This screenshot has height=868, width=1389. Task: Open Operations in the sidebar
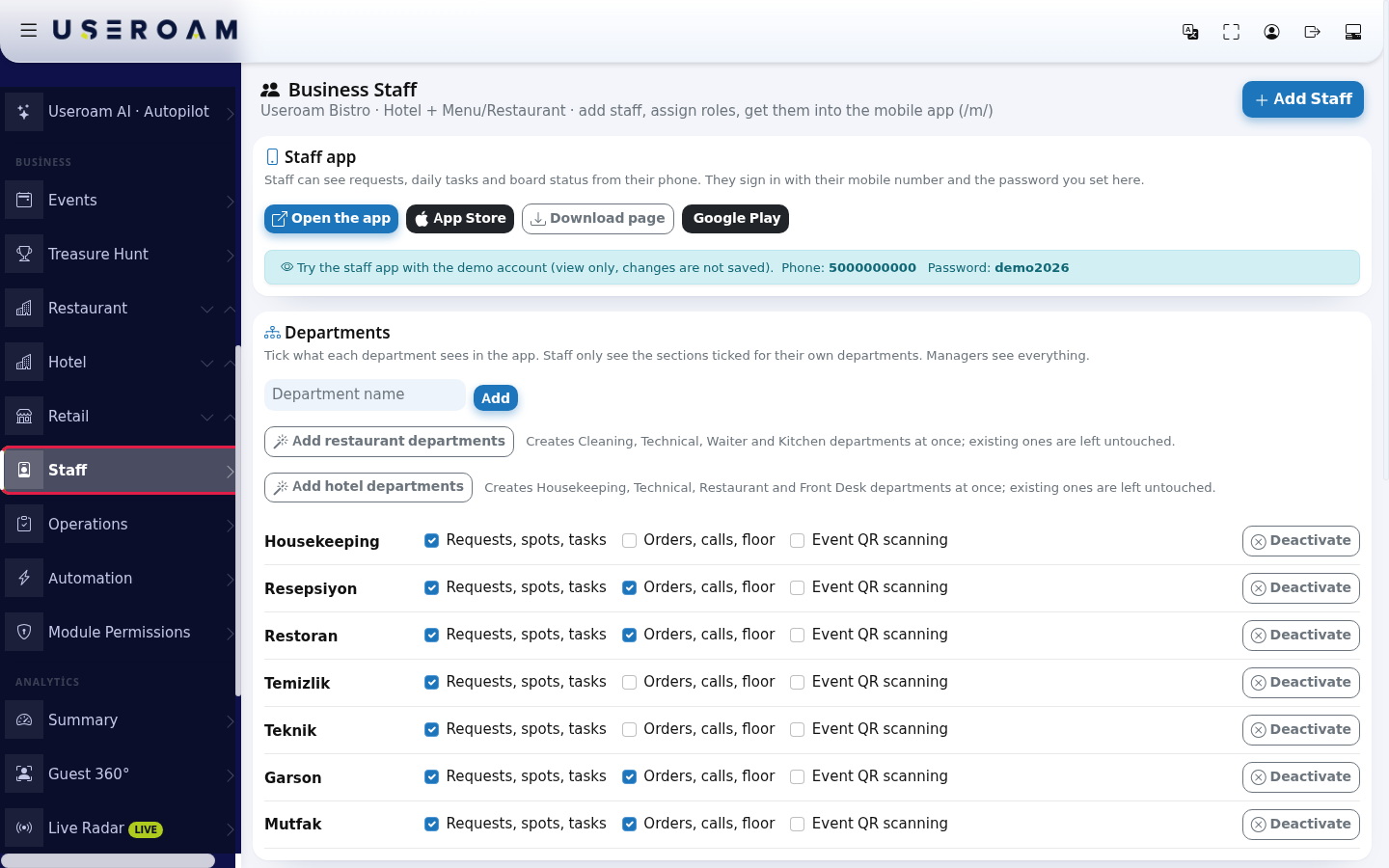click(x=120, y=525)
